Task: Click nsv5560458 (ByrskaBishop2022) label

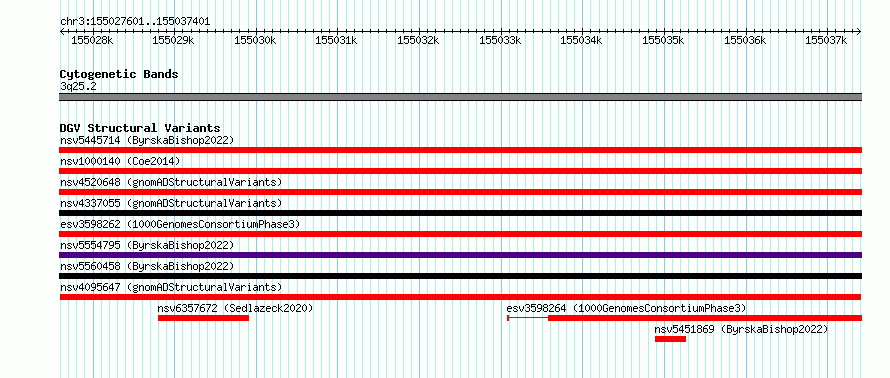Action: click(x=147, y=266)
